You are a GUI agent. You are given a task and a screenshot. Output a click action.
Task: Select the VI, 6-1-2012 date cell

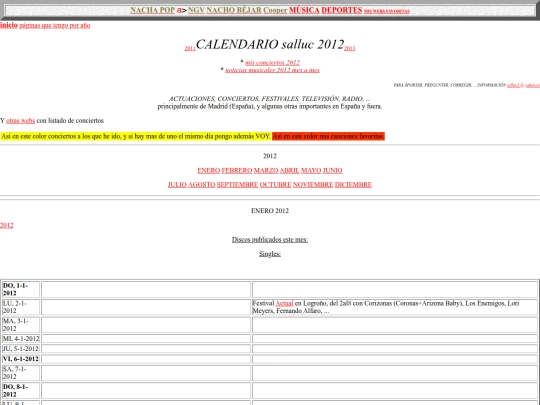[x=21, y=359]
